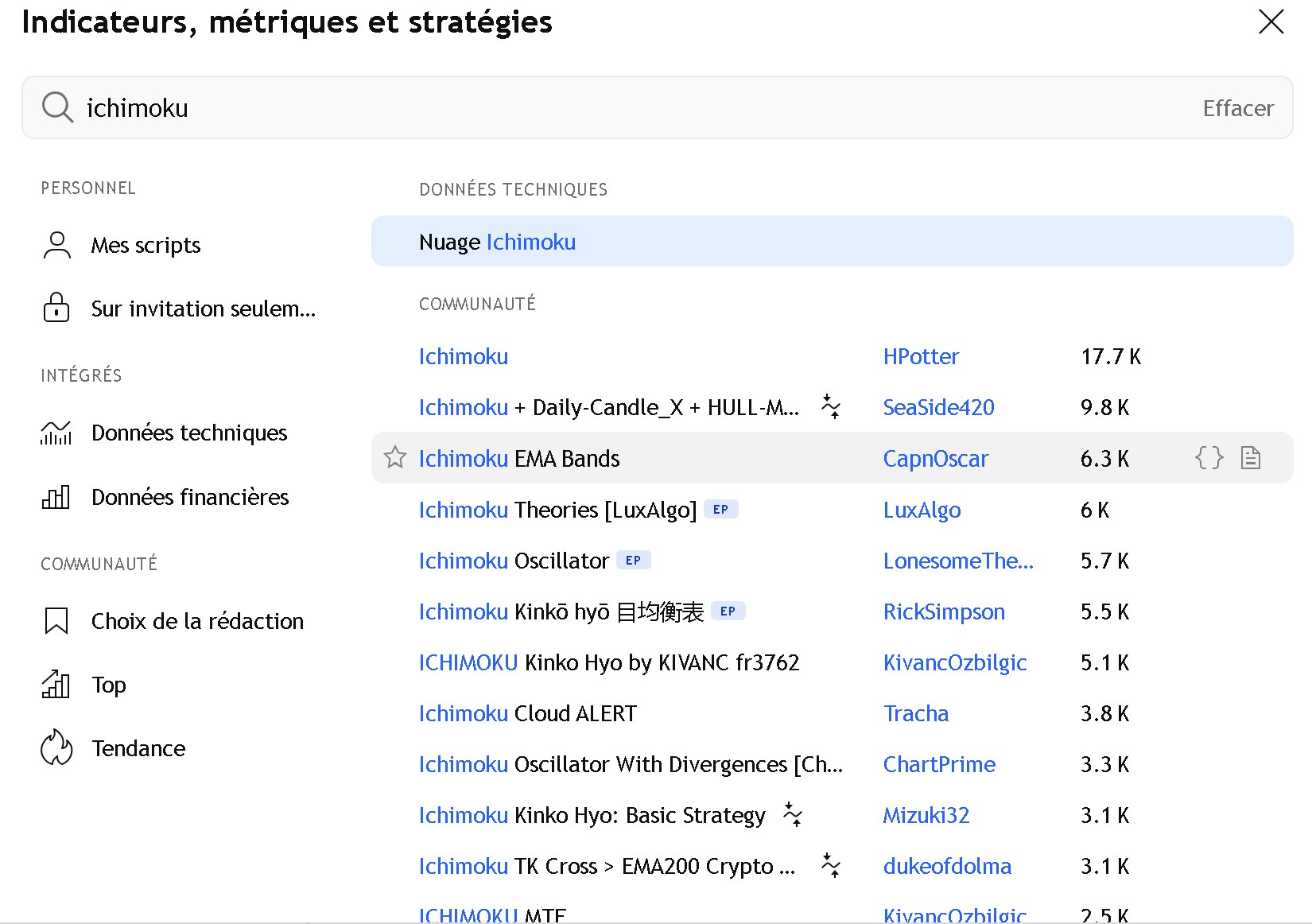
Task: Open Sur invitation seulement category
Action: click(x=203, y=309)
